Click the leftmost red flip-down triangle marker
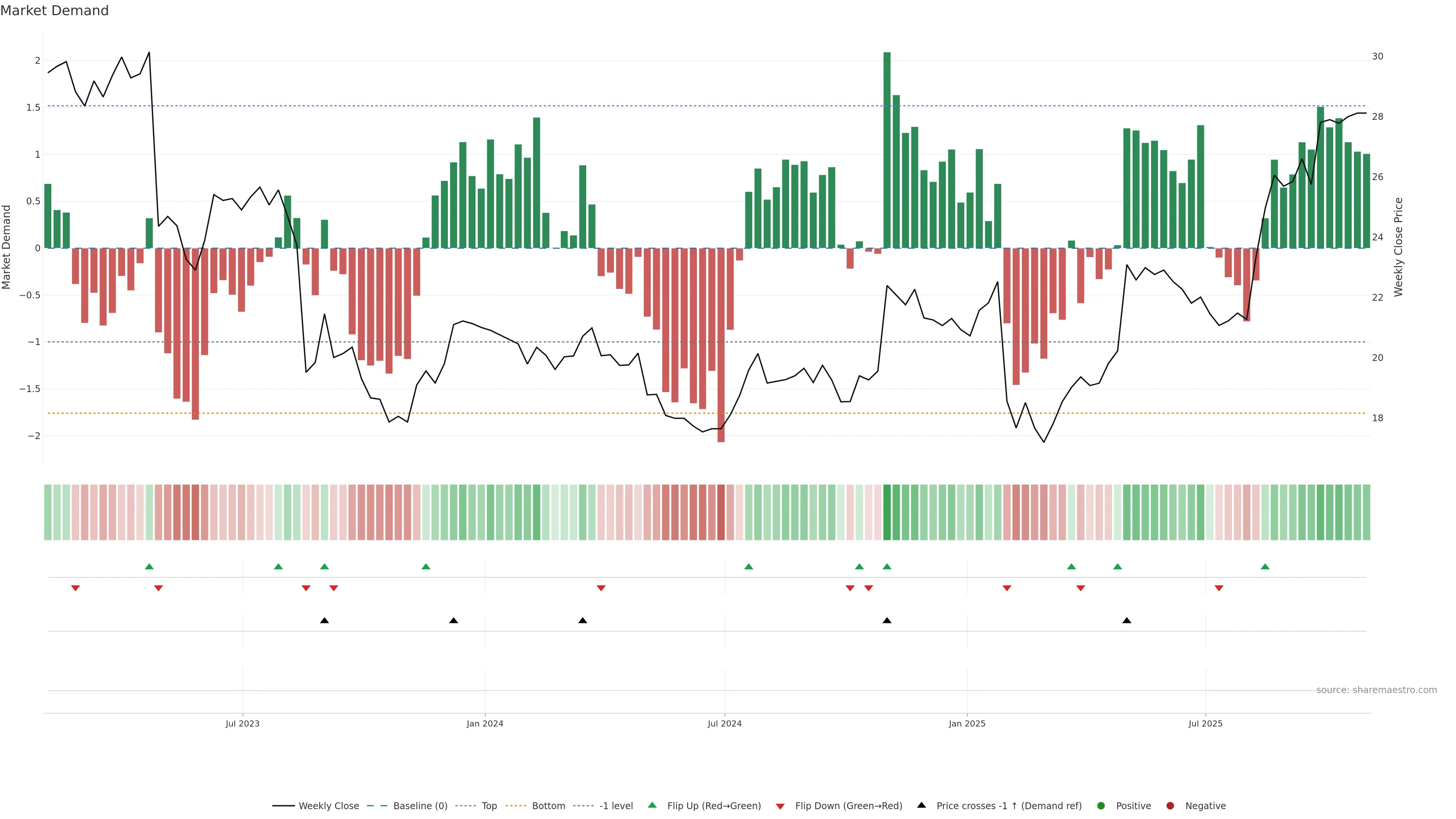Screen dimensions: 1456x819 pos(75,588)
